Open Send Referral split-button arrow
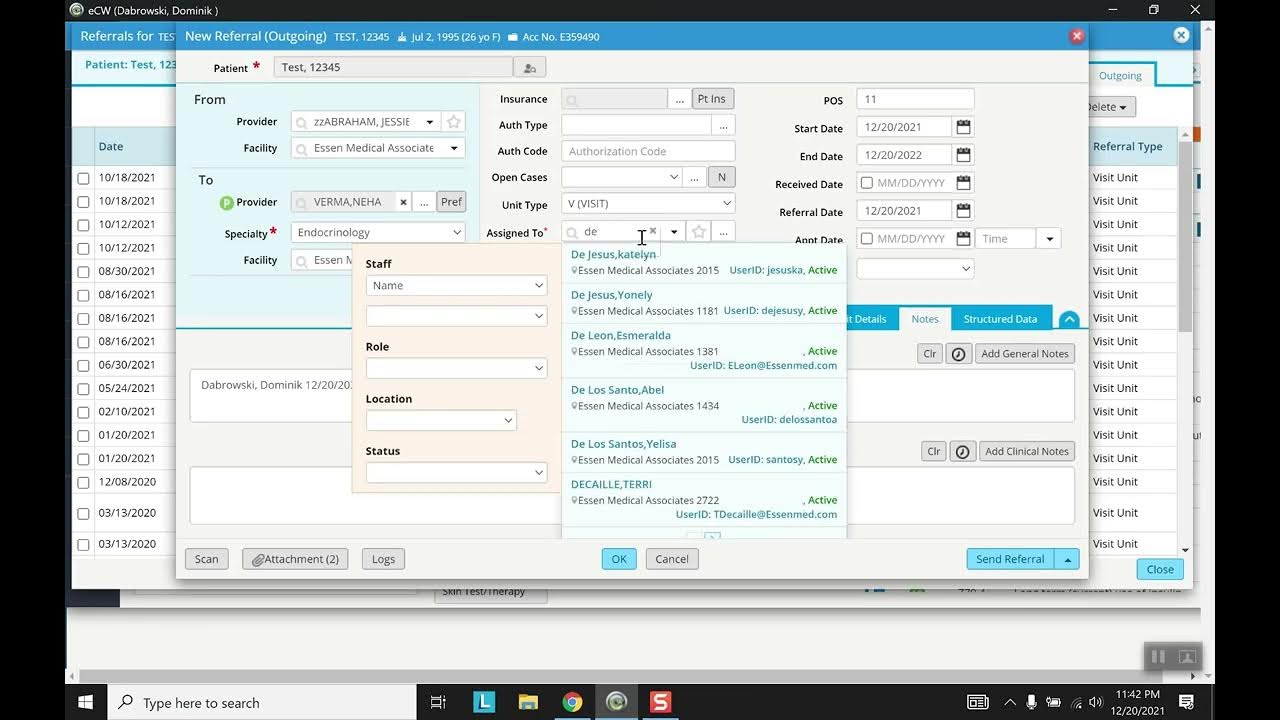Image resolution: width=1280 pixels, height=720 pixels. click(1068, 559)
